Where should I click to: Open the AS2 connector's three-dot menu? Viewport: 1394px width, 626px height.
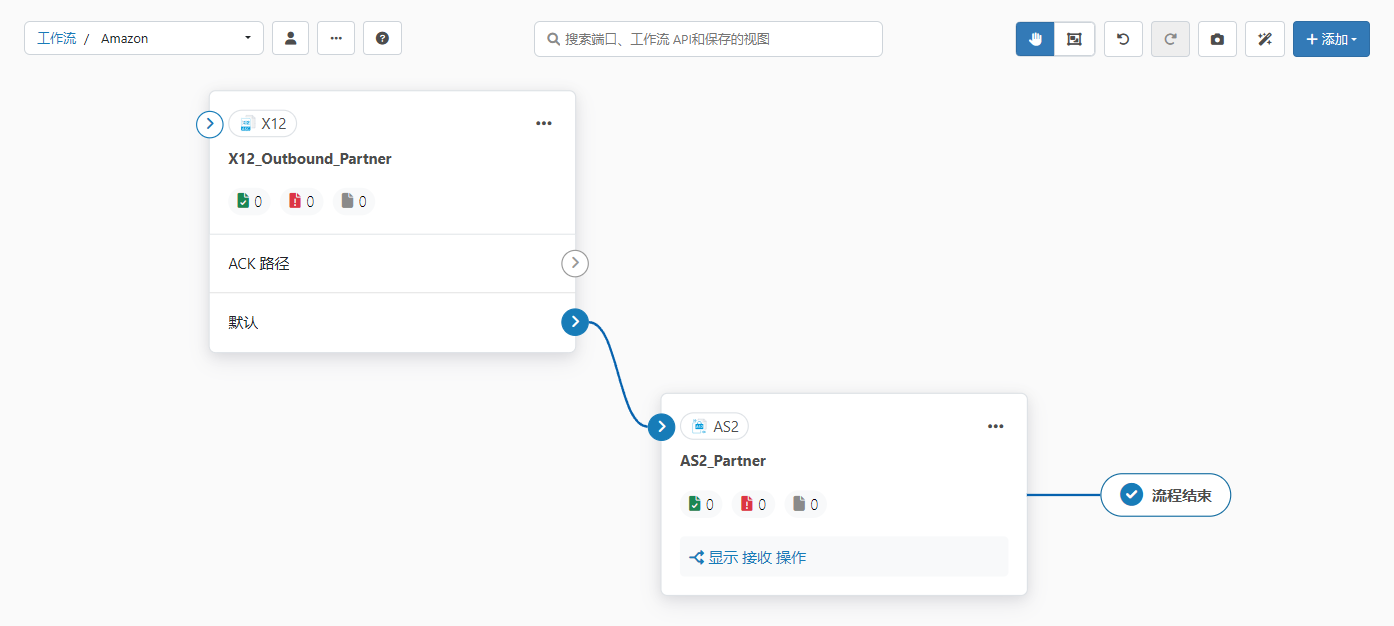[x=995, y=426]
